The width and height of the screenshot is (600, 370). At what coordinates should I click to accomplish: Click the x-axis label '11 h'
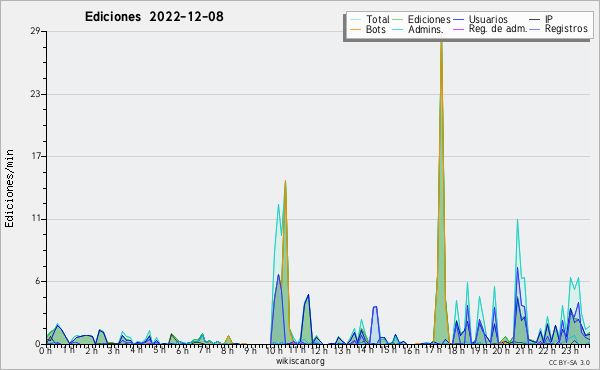pyautogui.click(x=297, y=351)
